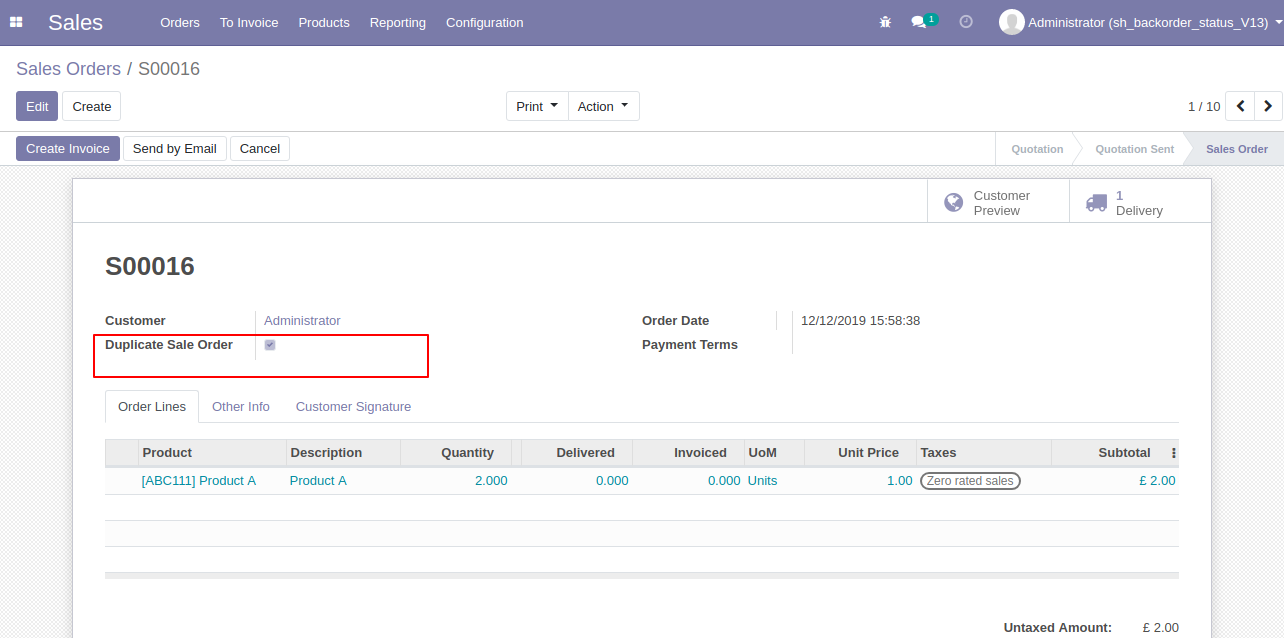Click the order date 12/12/2019 15:58:38
Viewport: 1284px width, 638px height.
point(860,321)
